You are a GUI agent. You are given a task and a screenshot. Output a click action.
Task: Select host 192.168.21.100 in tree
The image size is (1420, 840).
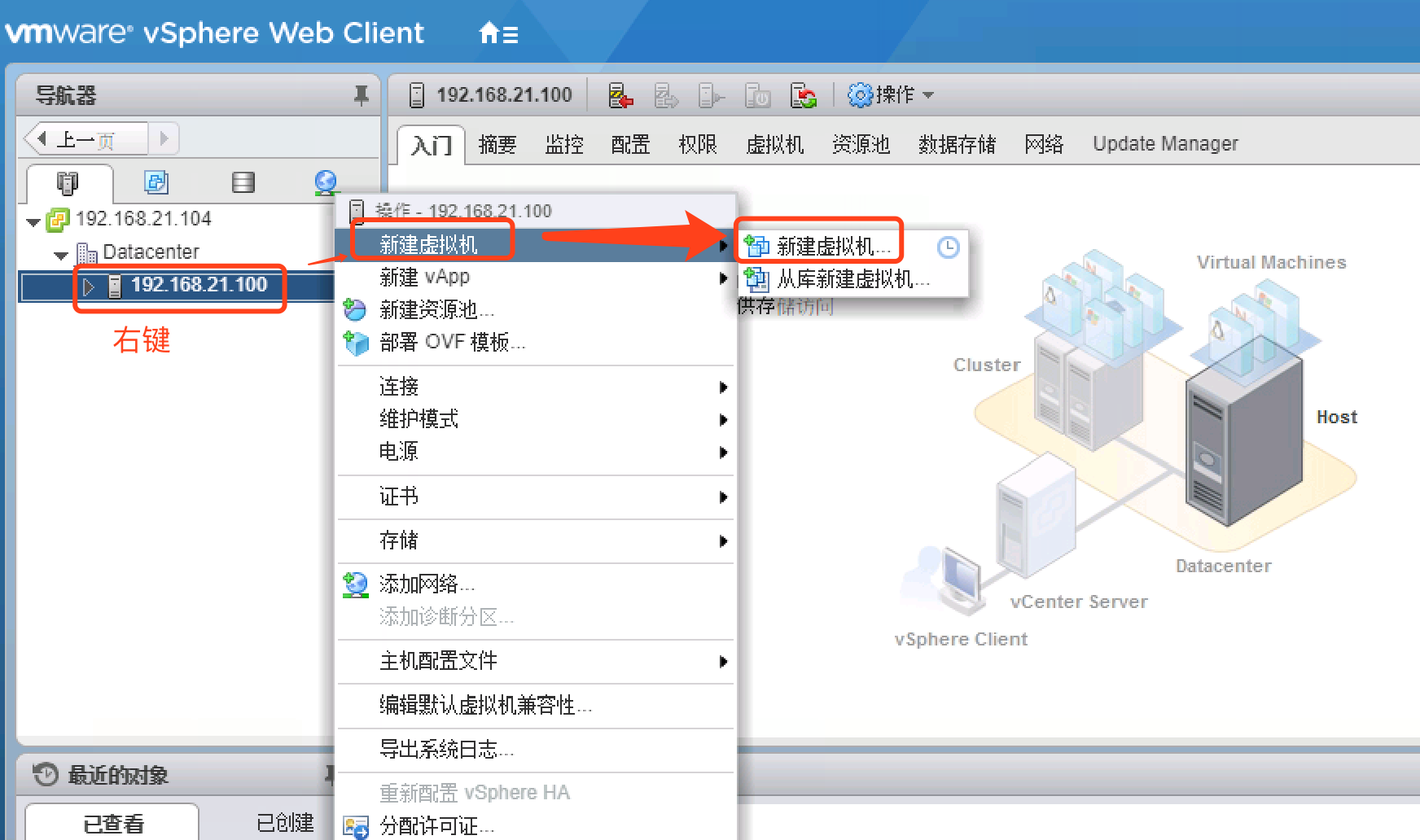point(199,285)
